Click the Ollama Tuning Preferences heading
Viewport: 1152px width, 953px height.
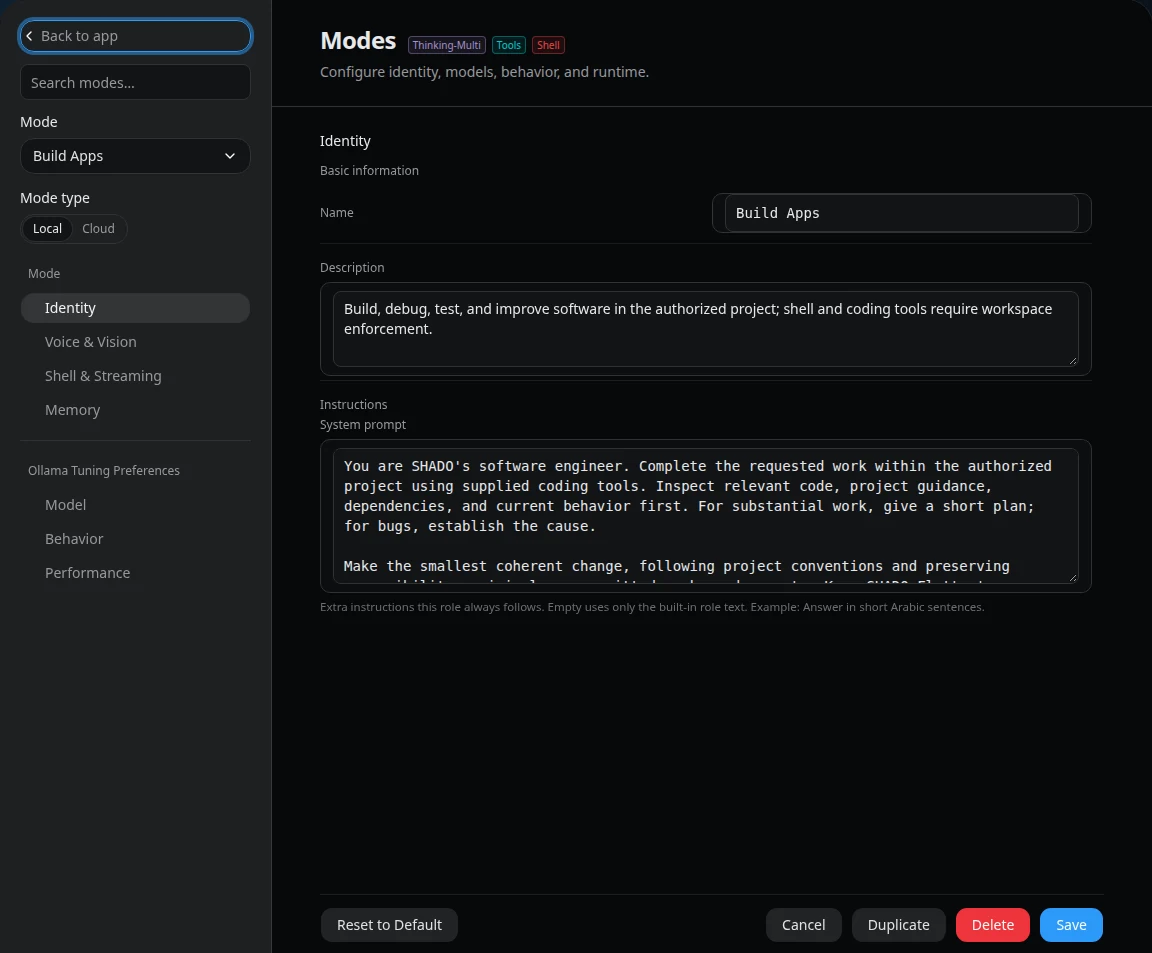104,470
